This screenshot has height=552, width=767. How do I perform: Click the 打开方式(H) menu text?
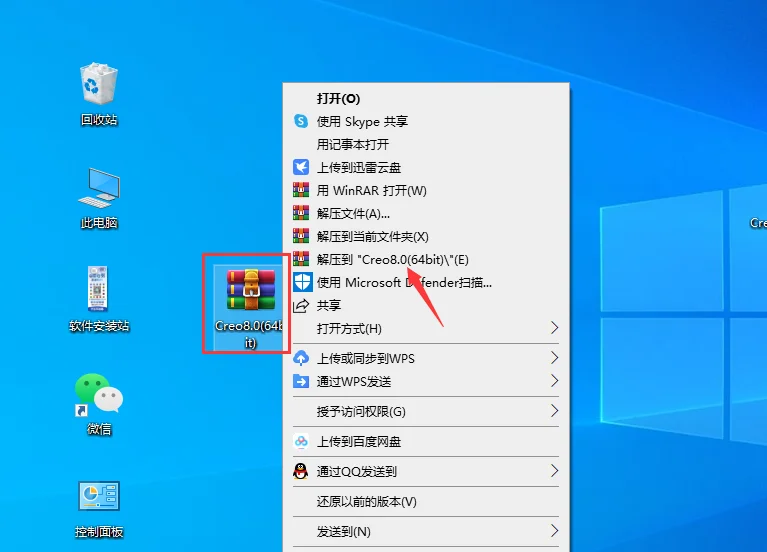click(x=349, y=328)
